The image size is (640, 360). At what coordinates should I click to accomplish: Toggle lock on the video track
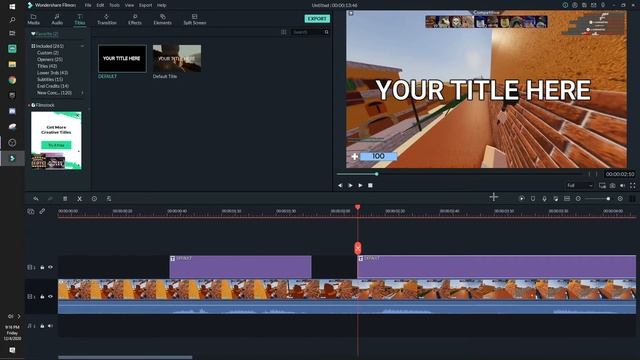[42, 296]
